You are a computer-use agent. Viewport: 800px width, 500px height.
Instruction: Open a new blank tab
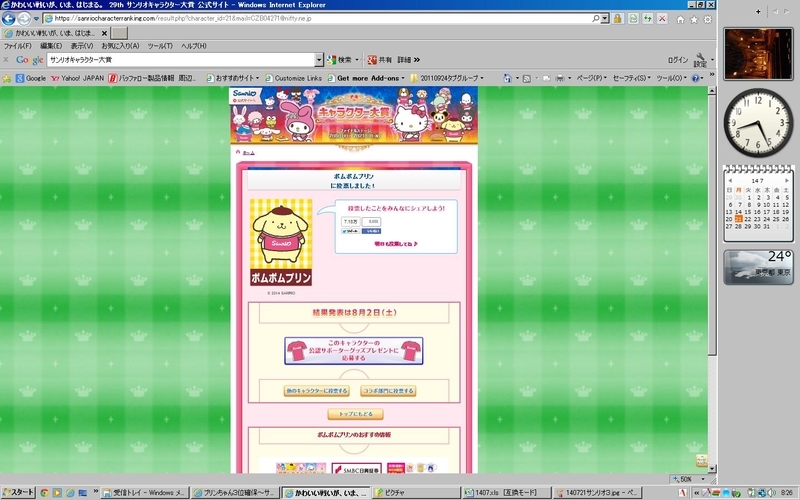(x=119, y=33)
